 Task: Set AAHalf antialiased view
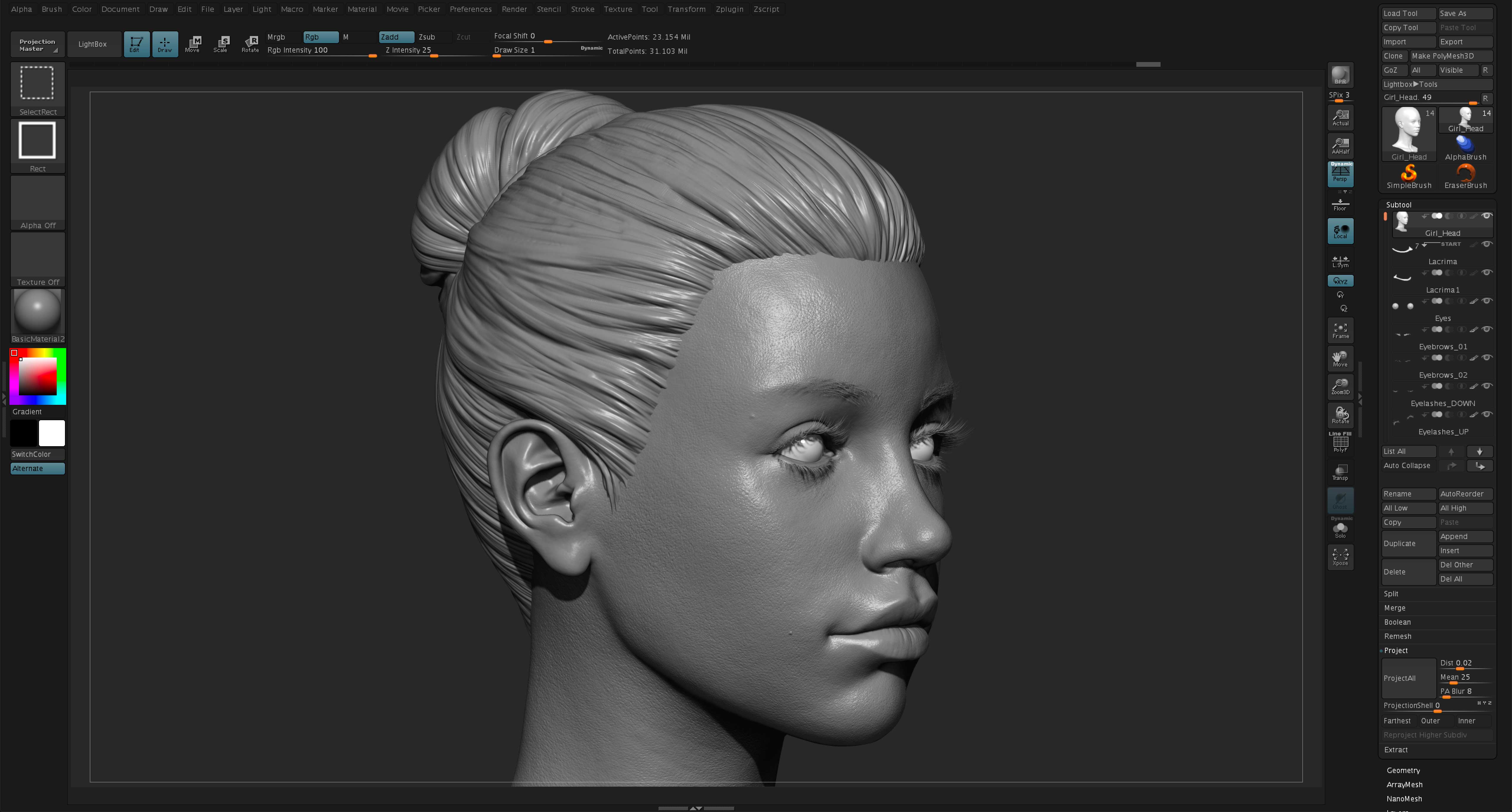click(x=1340, y=146)
